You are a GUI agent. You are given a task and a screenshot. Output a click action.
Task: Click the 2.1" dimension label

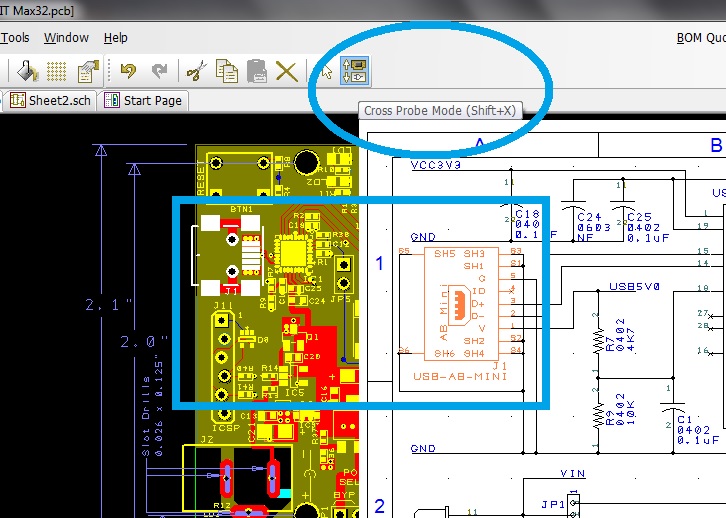(x=109, y=305)
